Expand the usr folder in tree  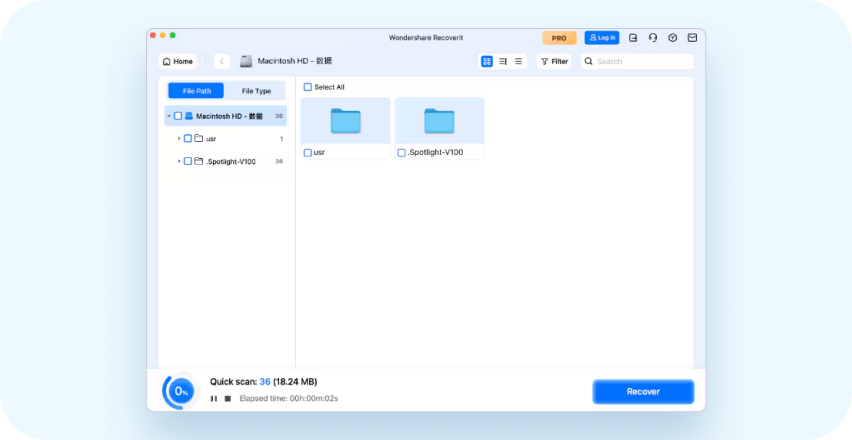point(179,139)
